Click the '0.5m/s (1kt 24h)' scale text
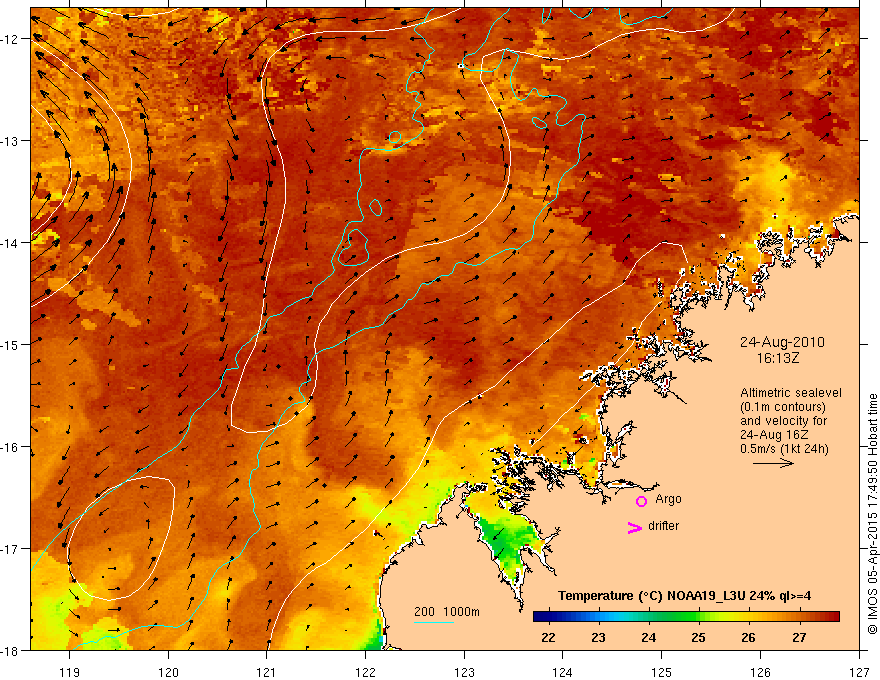The image size is (880, 680). pyautogui.click(x=784, y=449)
